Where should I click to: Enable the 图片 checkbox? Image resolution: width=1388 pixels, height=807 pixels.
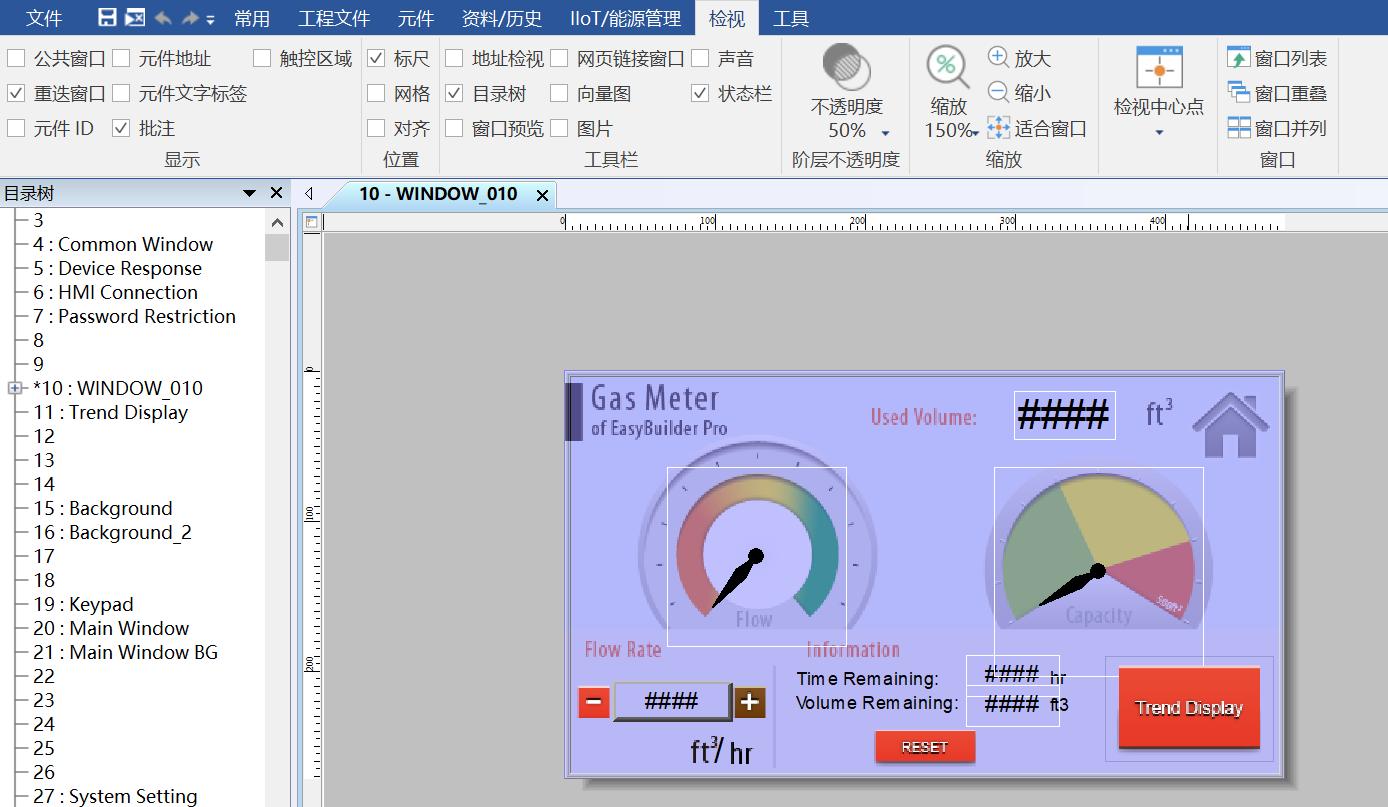click(559, 128)
